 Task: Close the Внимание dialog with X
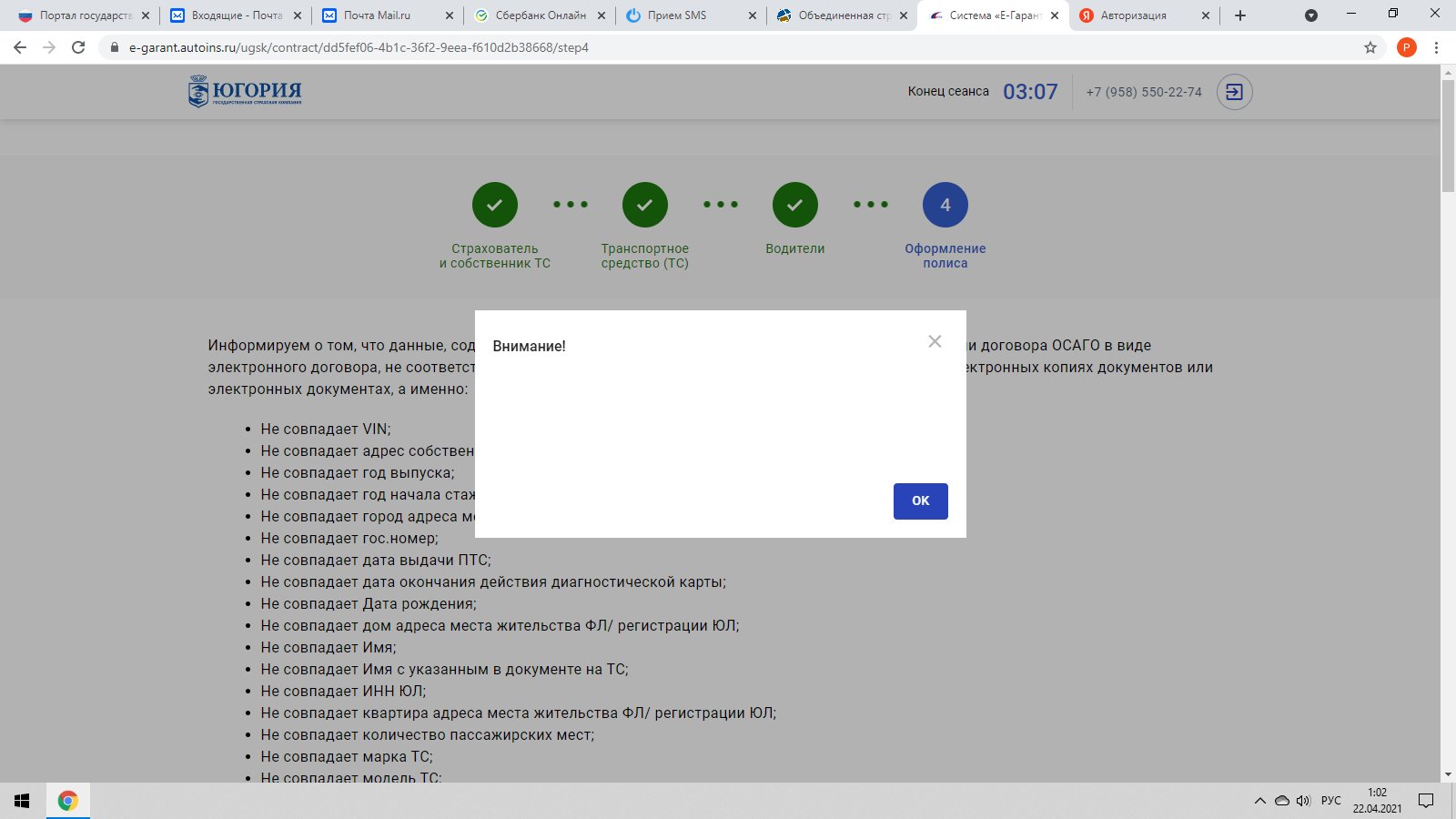coord(935,341)
